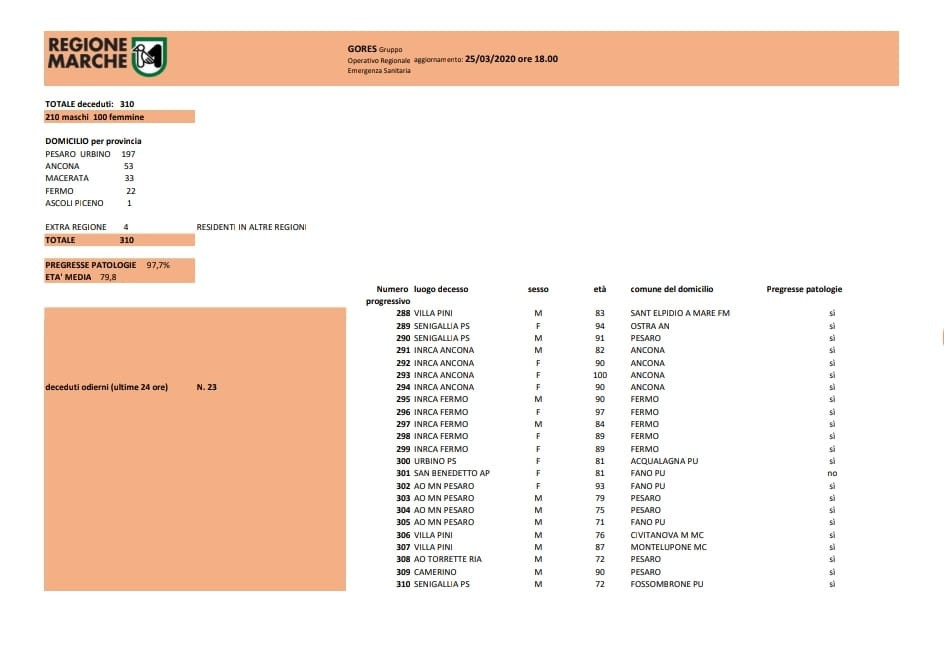Select the "sesso" column header

pos(538,289)
